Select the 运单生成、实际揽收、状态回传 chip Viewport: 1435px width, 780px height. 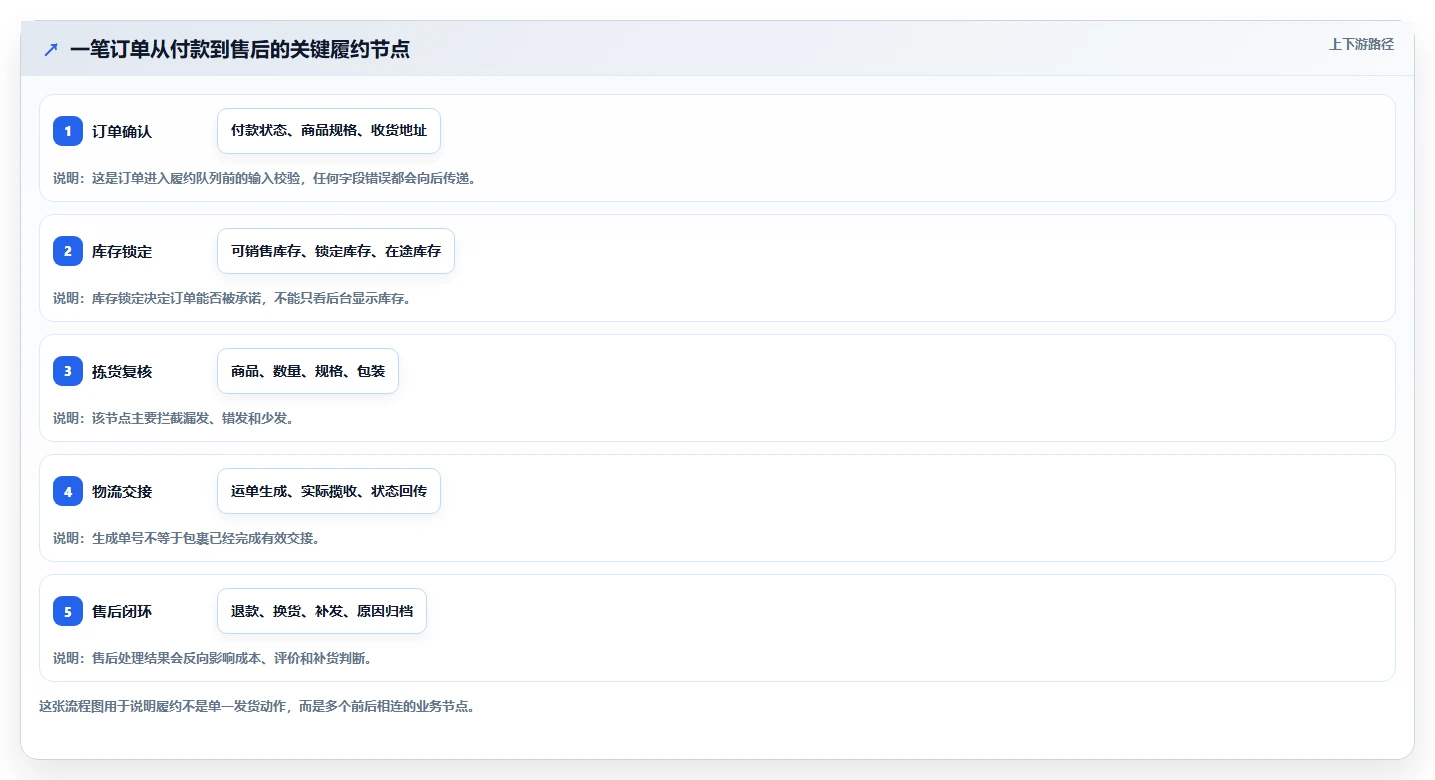[x=329, y=491]
